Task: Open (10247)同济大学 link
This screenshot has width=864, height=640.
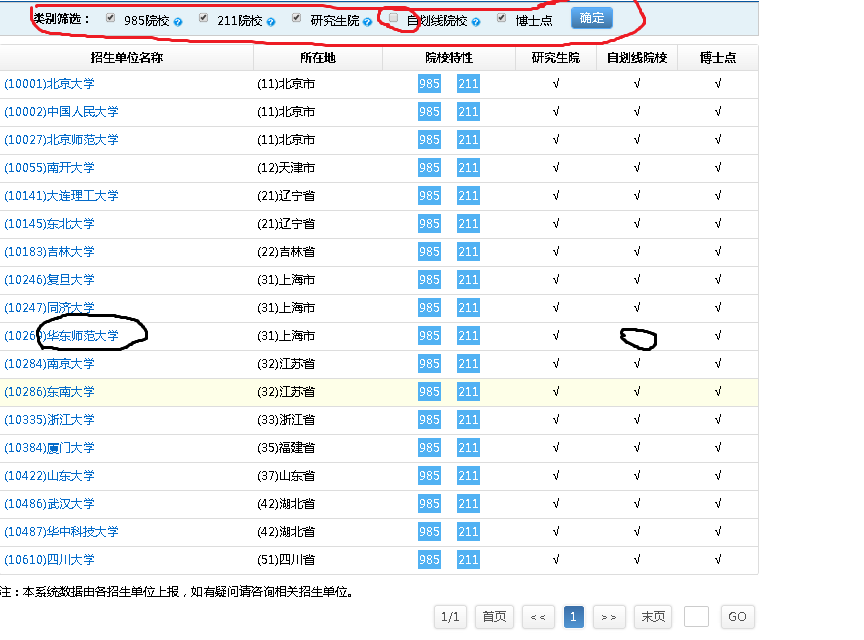Action: click(x=49, y=308)
